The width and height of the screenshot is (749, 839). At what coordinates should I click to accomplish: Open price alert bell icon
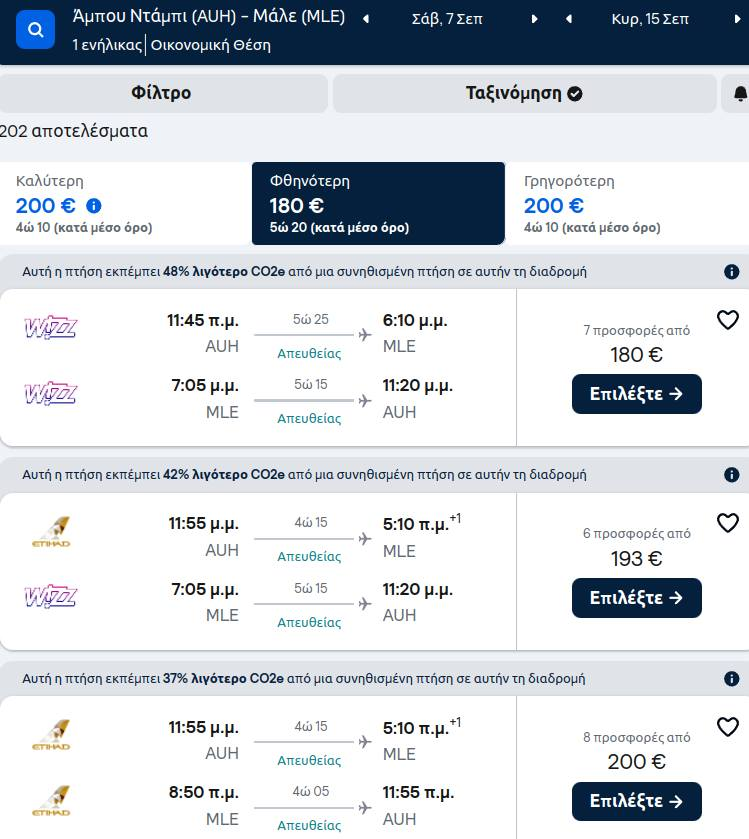pos(739,94)
